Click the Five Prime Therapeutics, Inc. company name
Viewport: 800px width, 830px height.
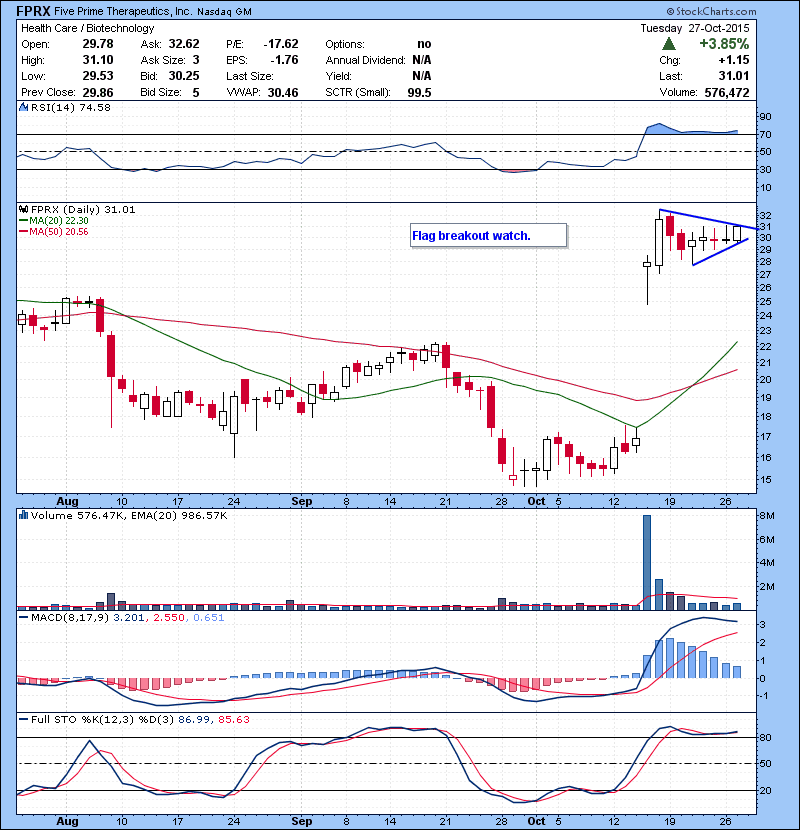pyautogui.click(x=123, y=11)
